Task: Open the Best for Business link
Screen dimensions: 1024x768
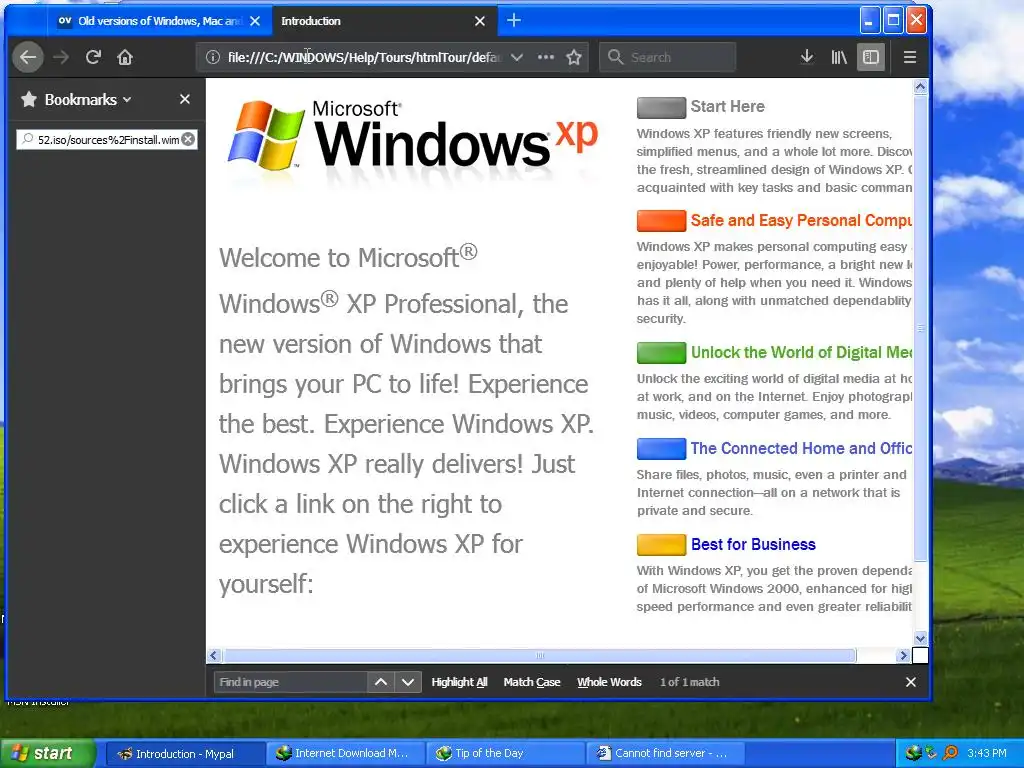Action: point(753,545)
